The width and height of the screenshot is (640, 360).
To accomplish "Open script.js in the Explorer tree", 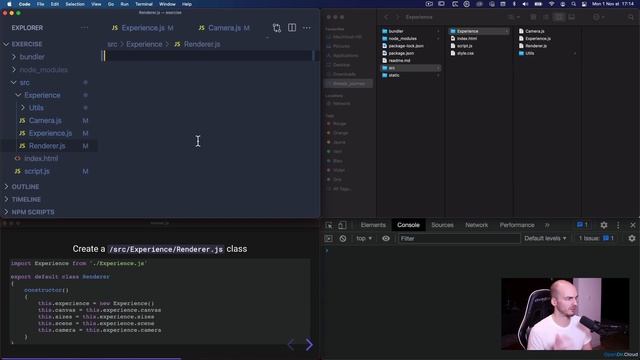I will coord(37,171).
